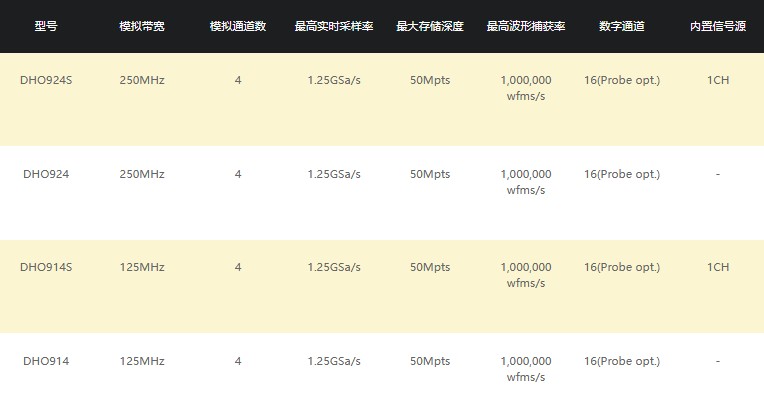Image resolution: width=764 pixels, height=410 pixels.
Task: Select the DHO914S model cell
Action: (x=46, y=267)
